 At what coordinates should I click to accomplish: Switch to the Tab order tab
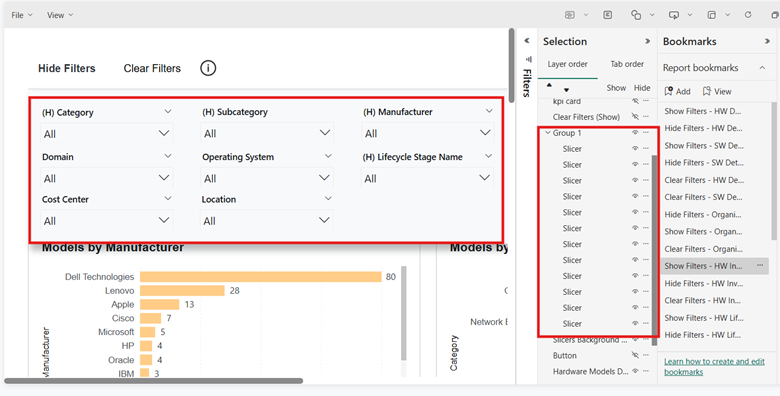pyautogui.click(x=627, y=64)
